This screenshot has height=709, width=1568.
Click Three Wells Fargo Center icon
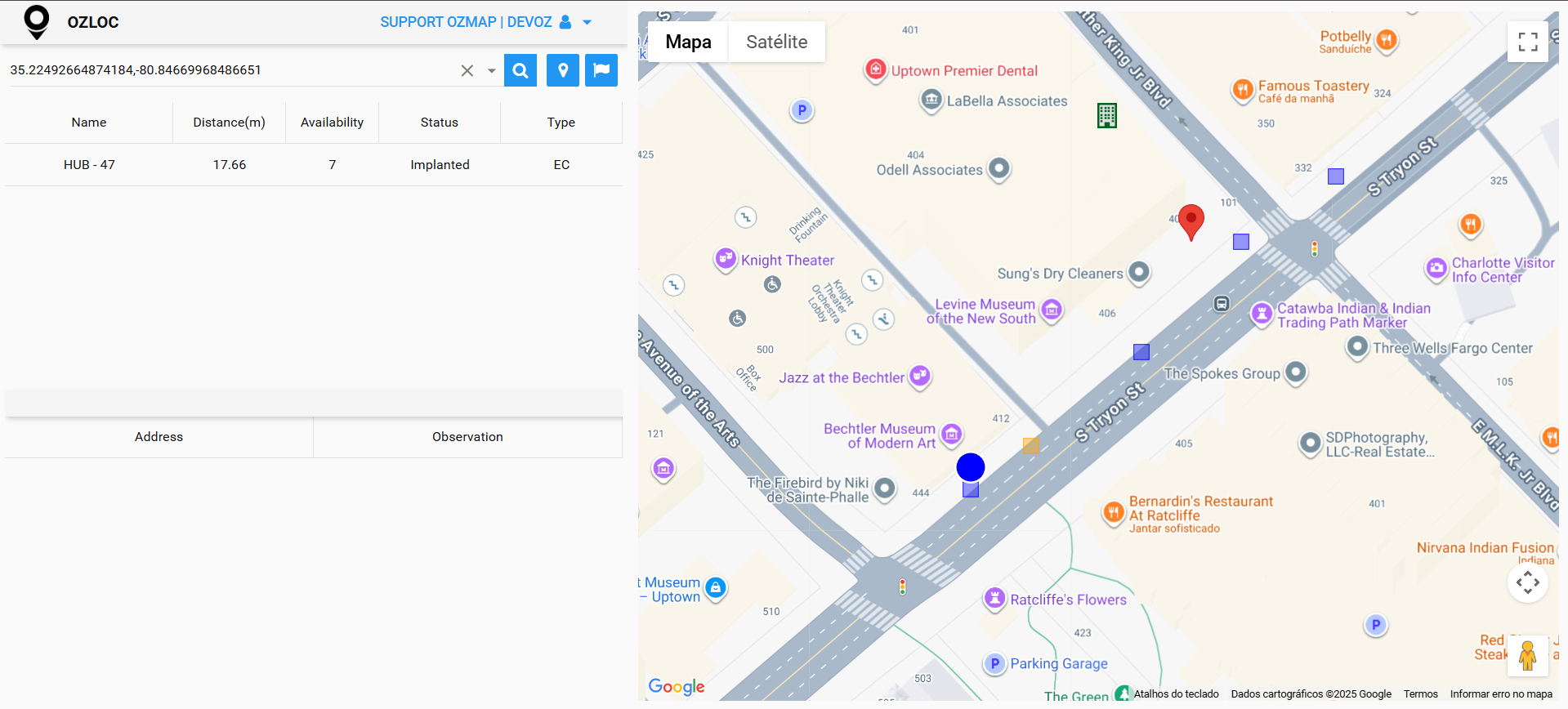pyautogui.click(x=1357, y=347)
